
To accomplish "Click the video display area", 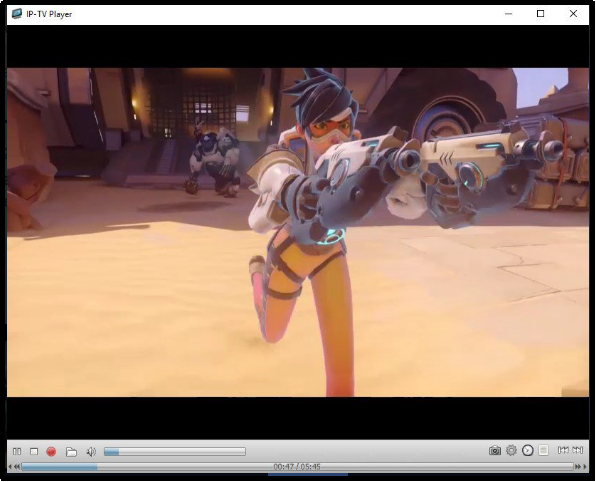I will click(298, 232).
